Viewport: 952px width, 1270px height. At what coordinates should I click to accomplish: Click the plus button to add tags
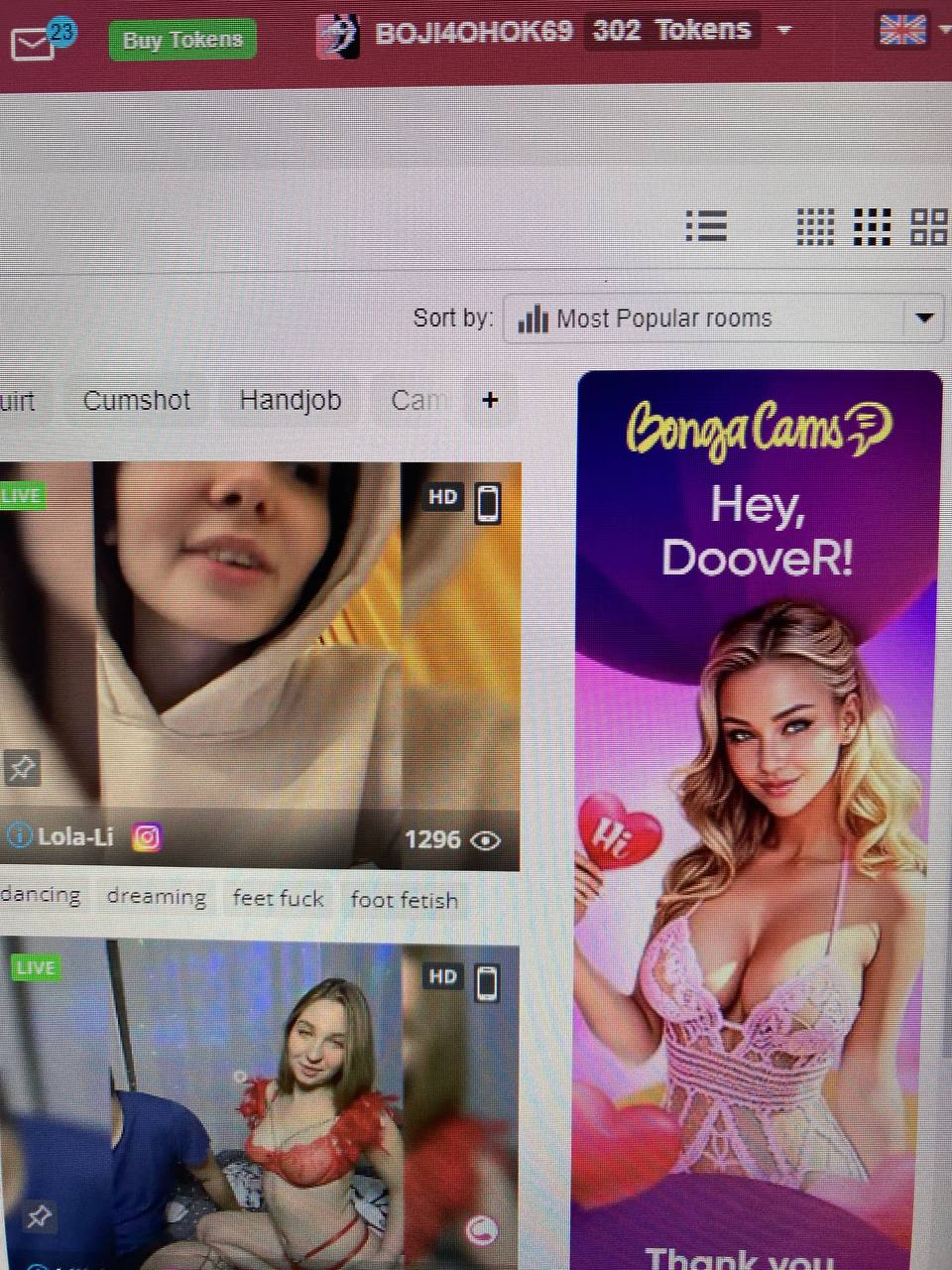click(490, 400)
